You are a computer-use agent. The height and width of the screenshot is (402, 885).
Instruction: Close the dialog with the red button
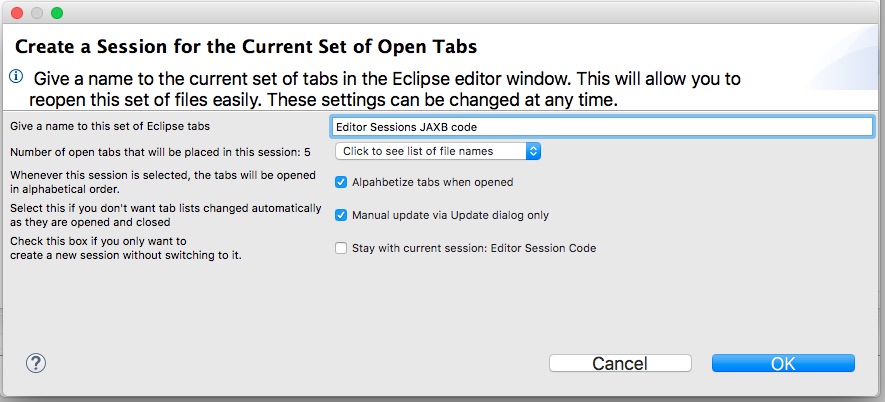click(17, 13)
